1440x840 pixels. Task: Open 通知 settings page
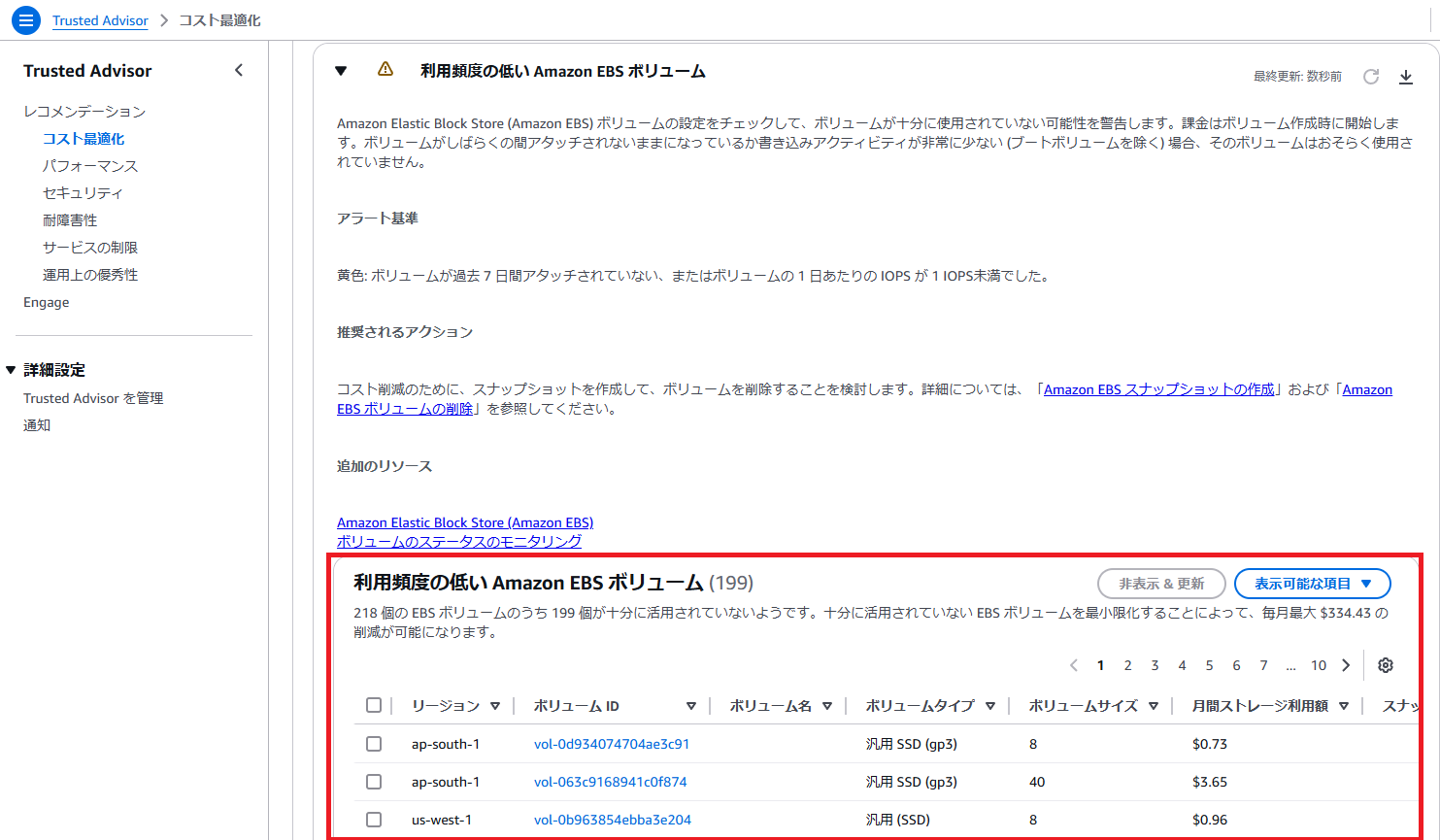pos(37,425)
